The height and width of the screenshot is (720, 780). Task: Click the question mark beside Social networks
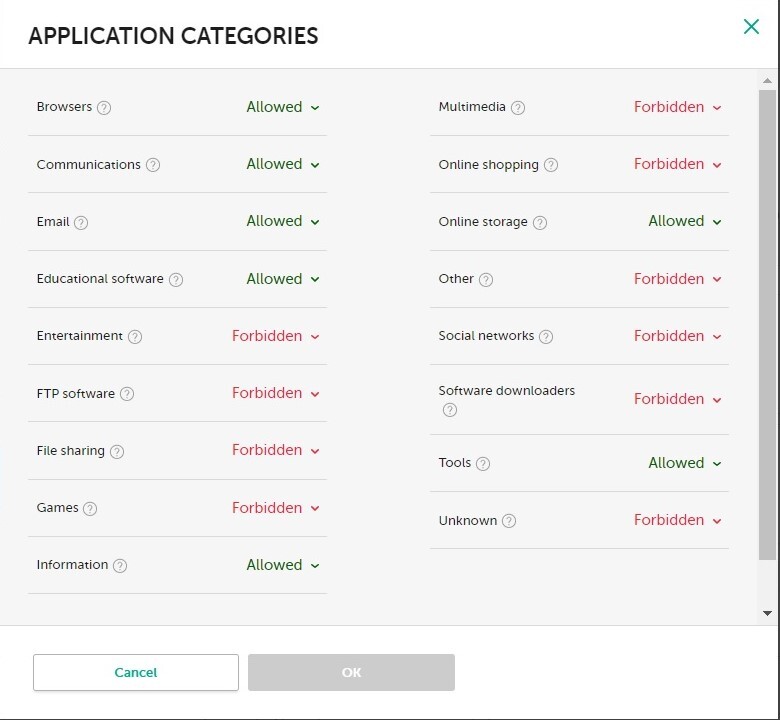(546, 337)
